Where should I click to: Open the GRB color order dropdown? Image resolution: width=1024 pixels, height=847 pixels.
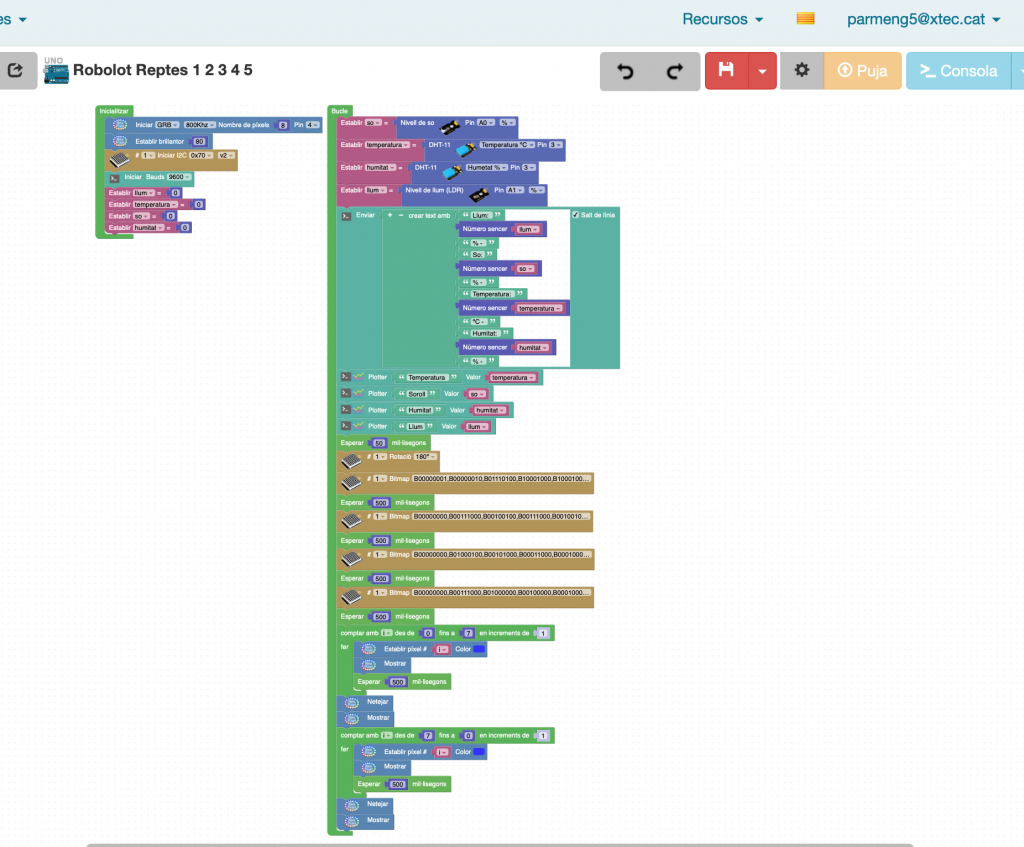pos(166,125)
